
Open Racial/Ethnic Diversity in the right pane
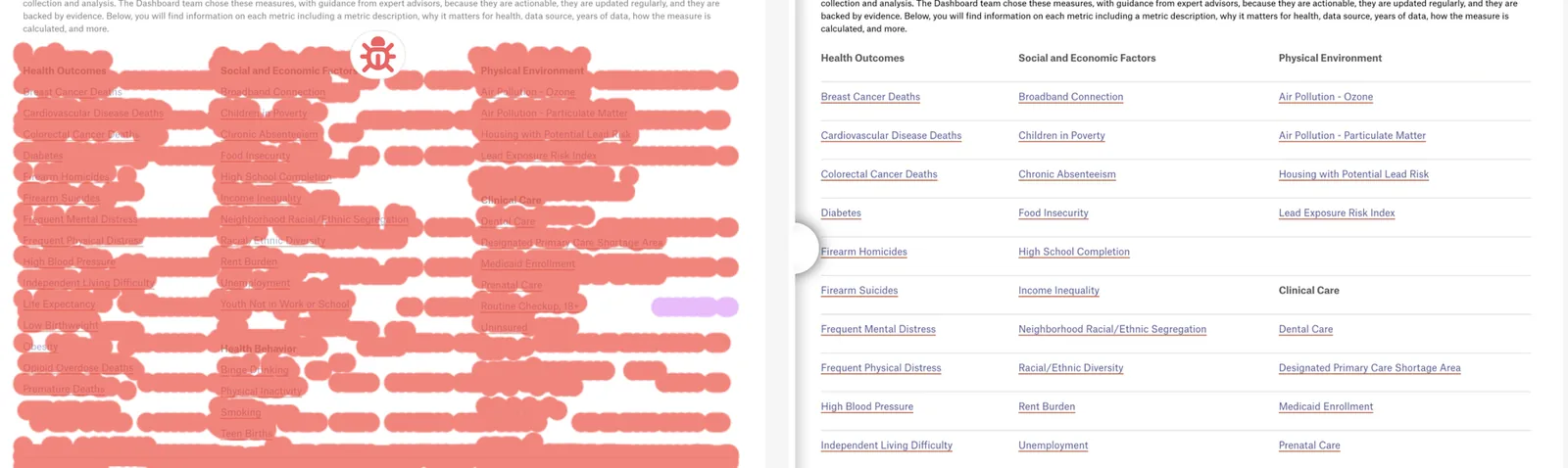coord(1071,368)
